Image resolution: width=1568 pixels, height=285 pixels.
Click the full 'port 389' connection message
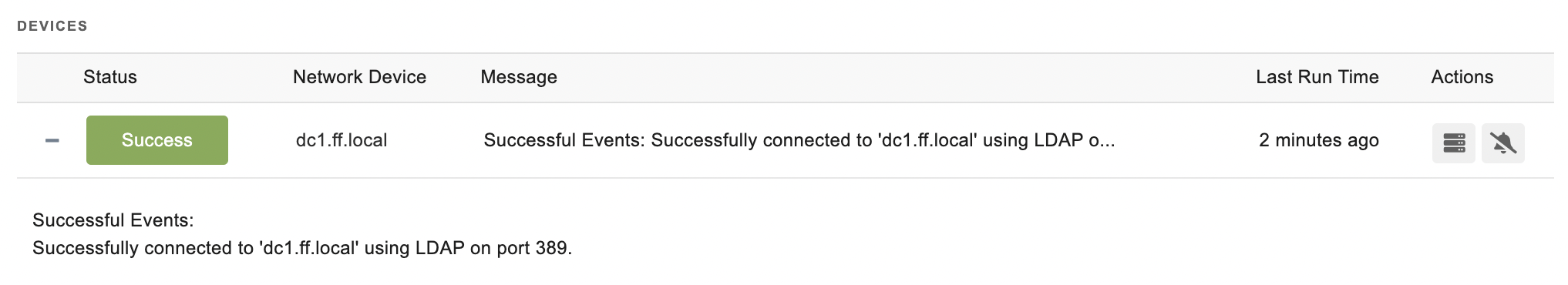302,248
